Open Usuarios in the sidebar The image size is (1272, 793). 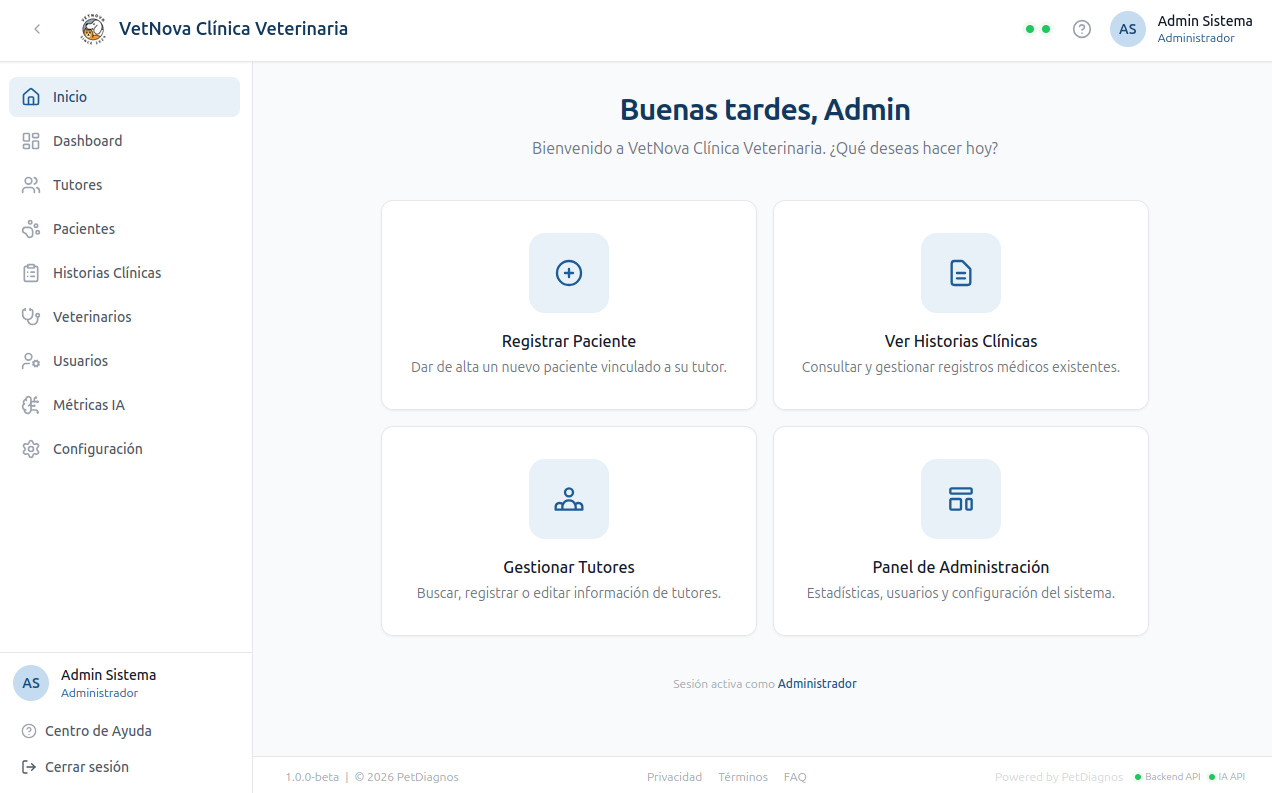click(124, 361)
